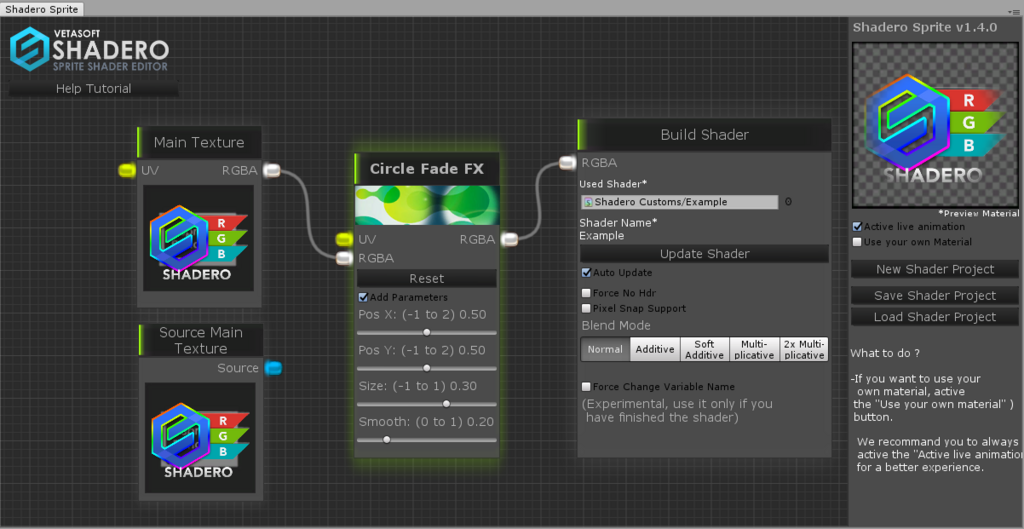Click the Used Shader object field
This screenshot has height=529, width=1024.
[679, 202]
